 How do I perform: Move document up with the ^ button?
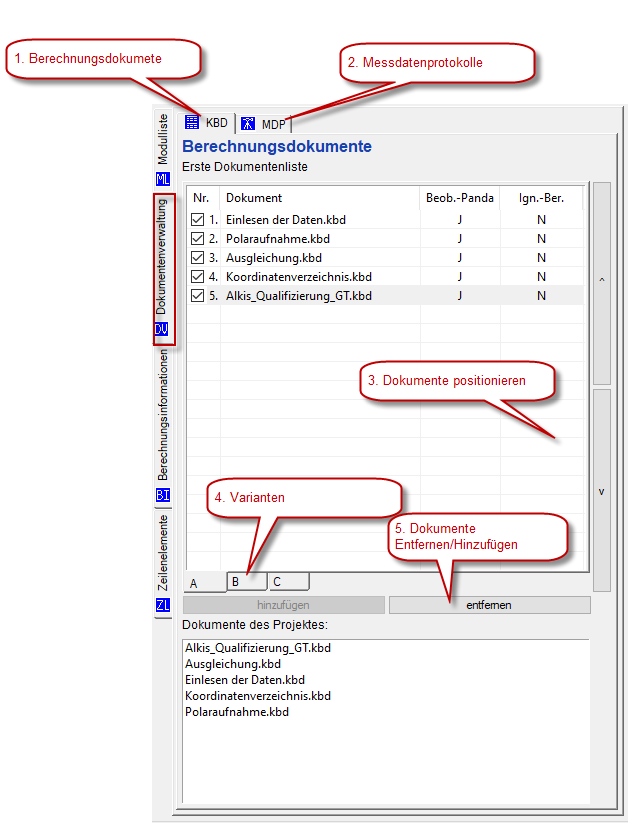[601, 283]
